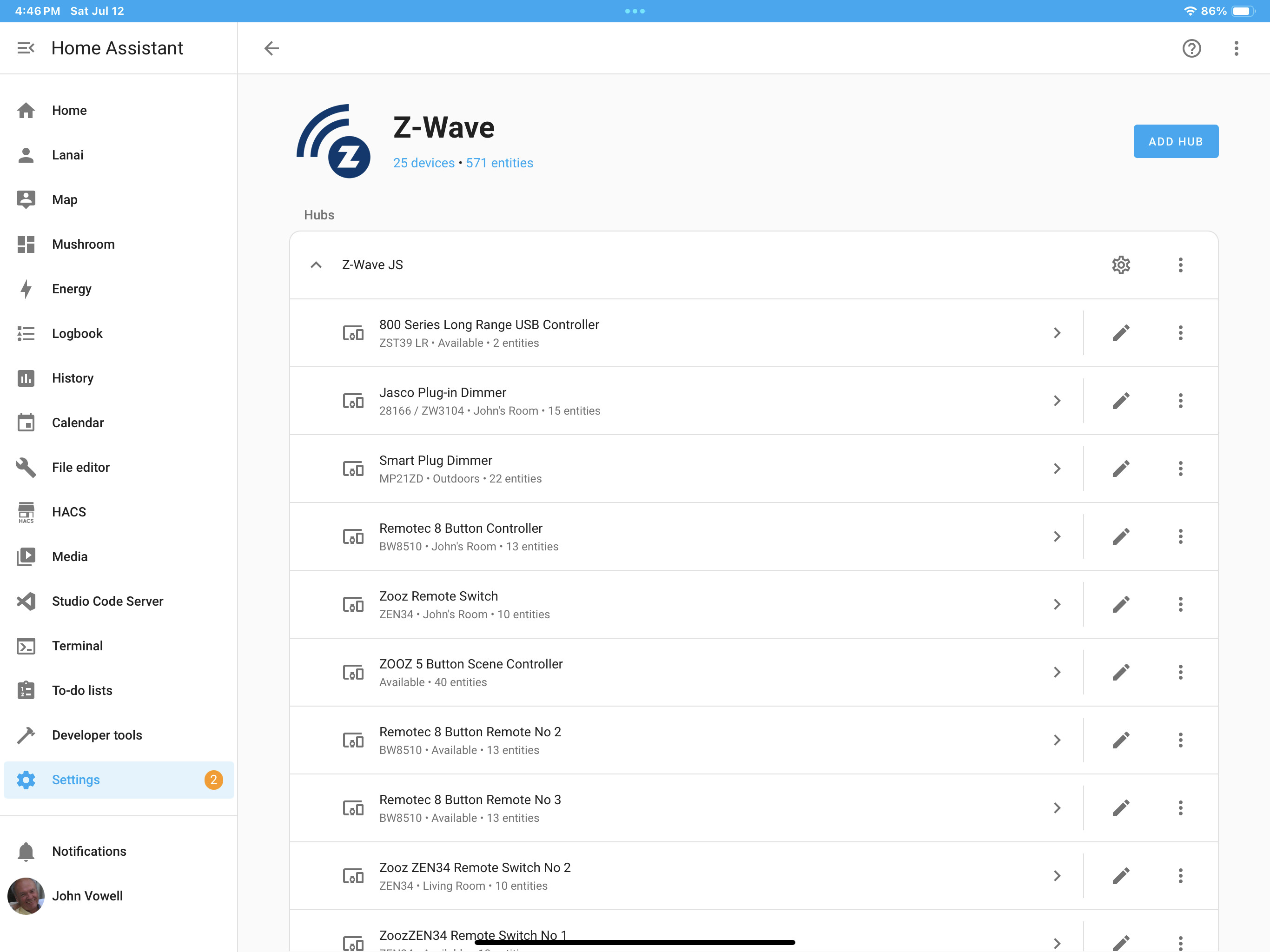Screen dimensions: 1270x952
Task: Edit the Smart Plug Dimmer device
Action: click(x=1121, y=469)
